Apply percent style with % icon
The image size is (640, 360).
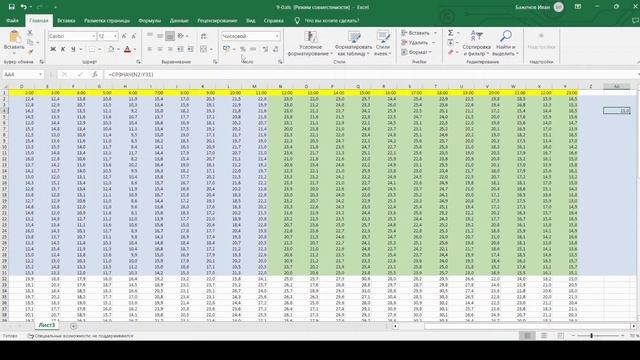(243, 49)
